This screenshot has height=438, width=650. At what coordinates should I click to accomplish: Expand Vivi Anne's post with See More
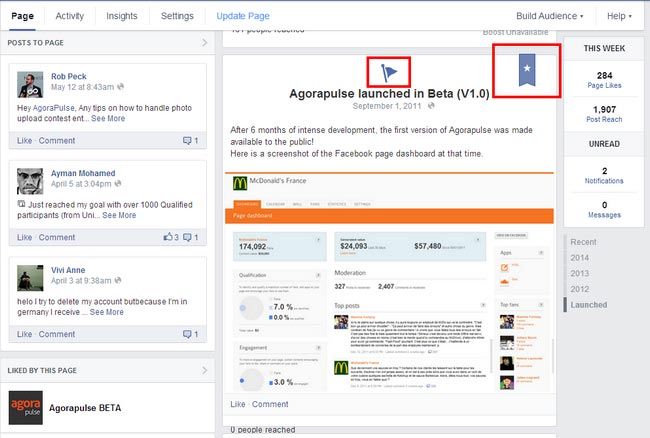[107, 312]
